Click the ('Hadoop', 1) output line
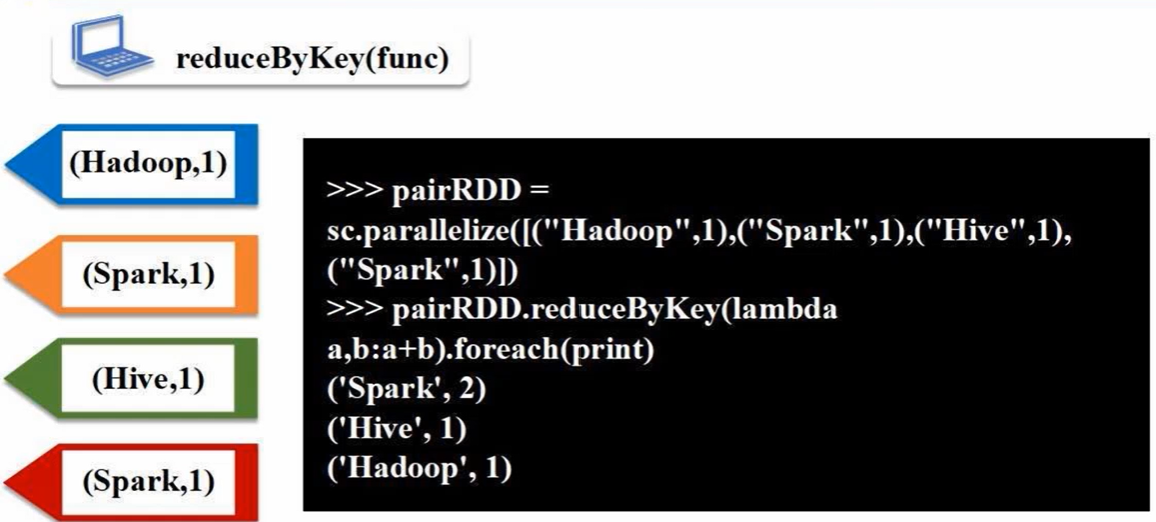Image resolution: width=1156 pixels, height=522 pixels. pos(418,468)
